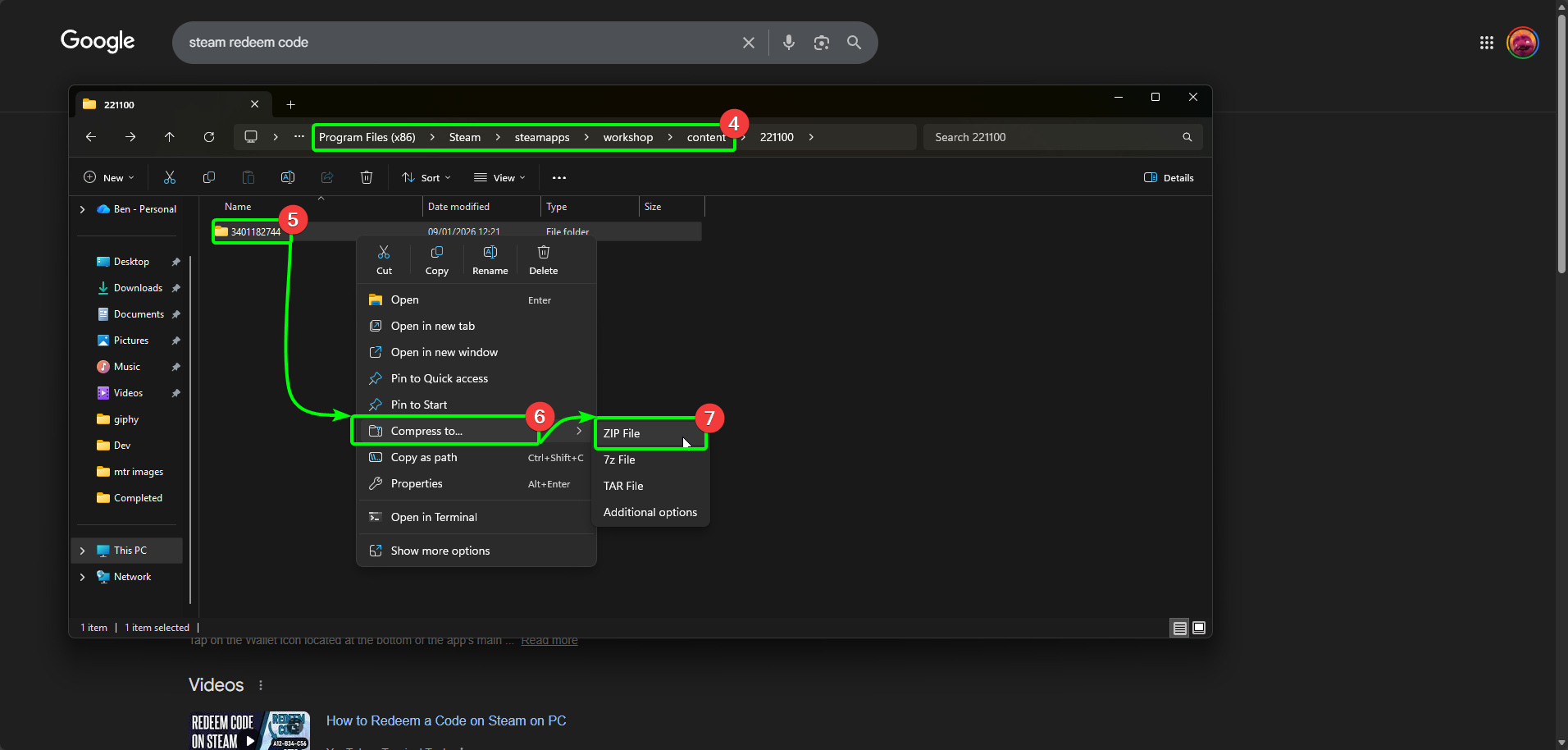Click the Cut icon in context menu
This screenshot has width=1568, height=750.
tap(384, 258)
